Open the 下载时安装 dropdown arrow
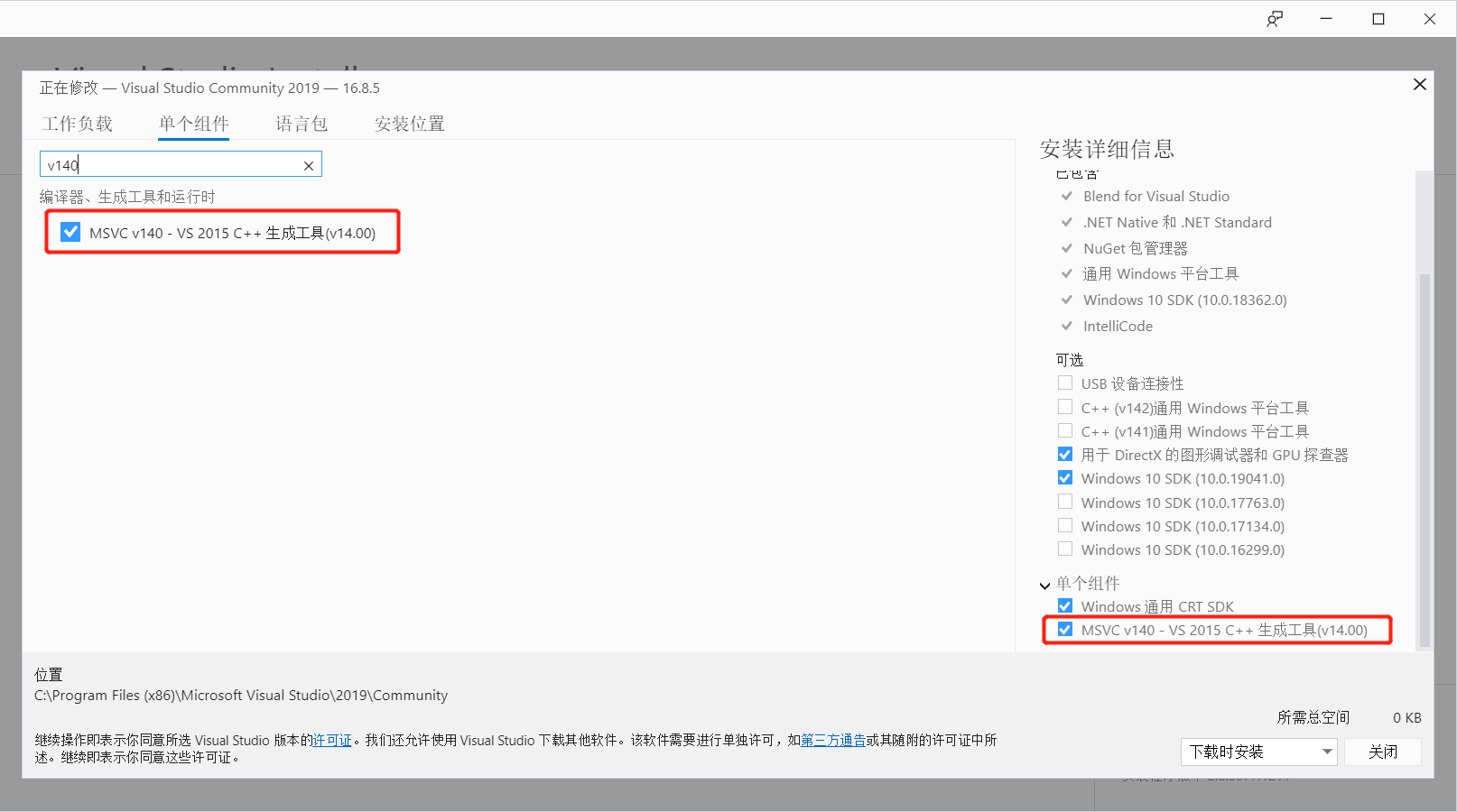Screen dimensions: 1457x812 (x=1327, y=752)
